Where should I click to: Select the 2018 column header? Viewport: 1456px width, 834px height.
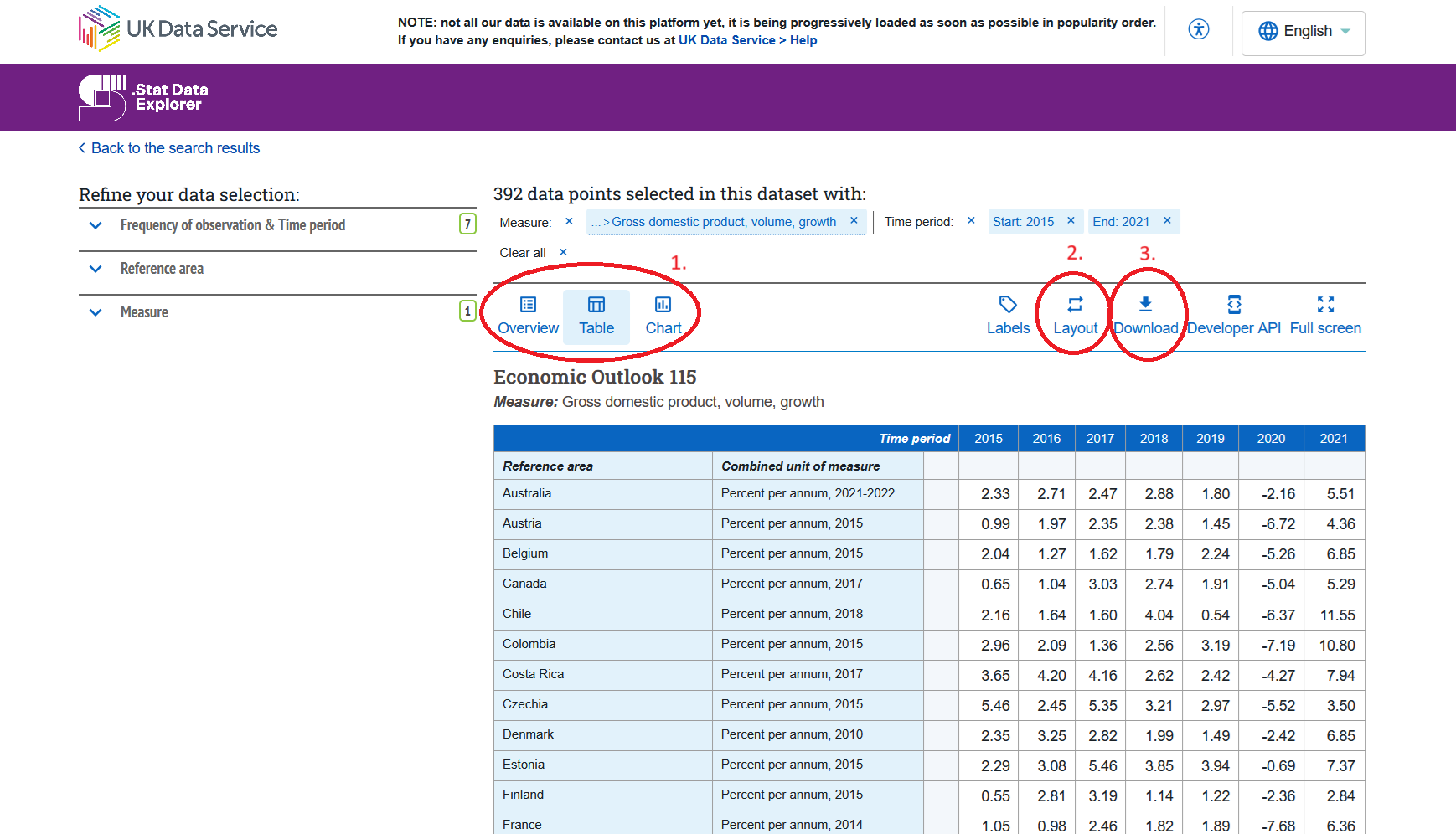(x=1154, y=439)
